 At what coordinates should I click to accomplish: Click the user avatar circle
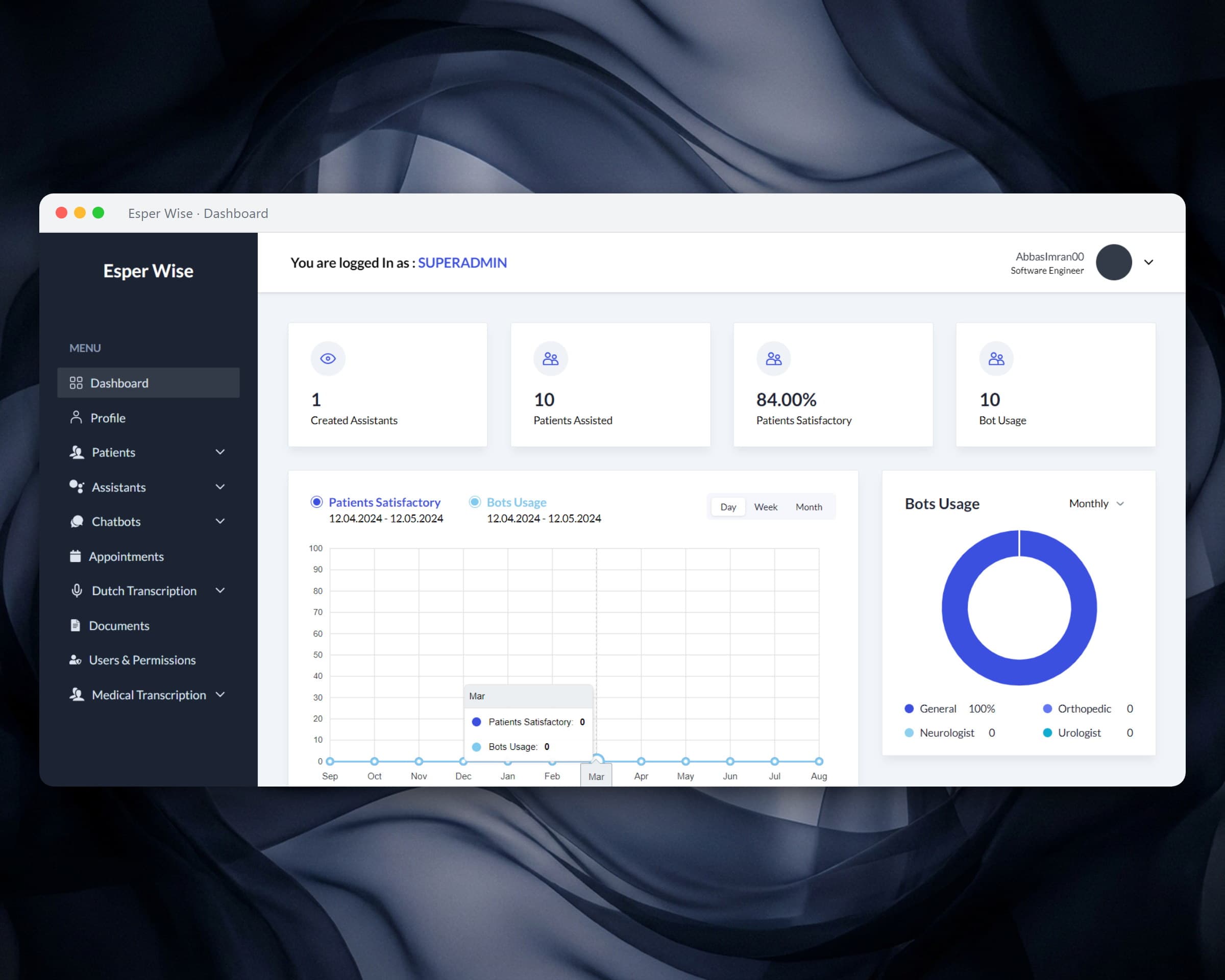(x=1114, y=262)
